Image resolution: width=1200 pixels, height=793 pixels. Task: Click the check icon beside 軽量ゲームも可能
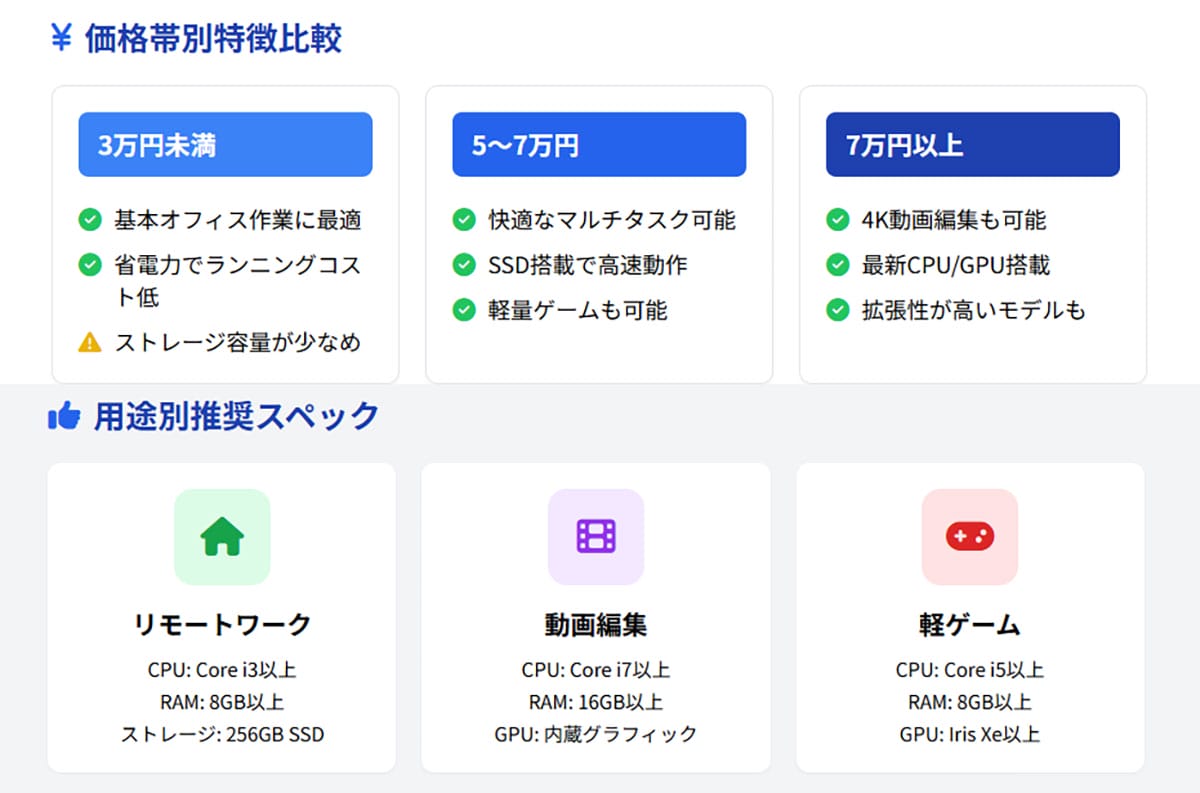point(464,310)
